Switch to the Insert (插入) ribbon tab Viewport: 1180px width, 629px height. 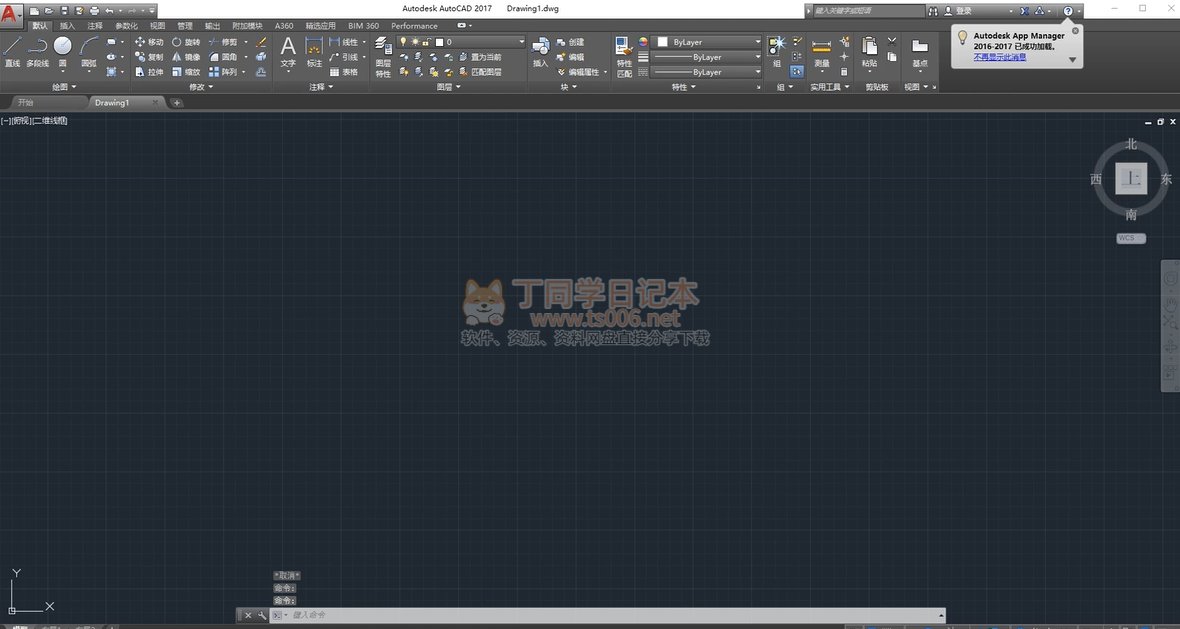click(67, 26)
